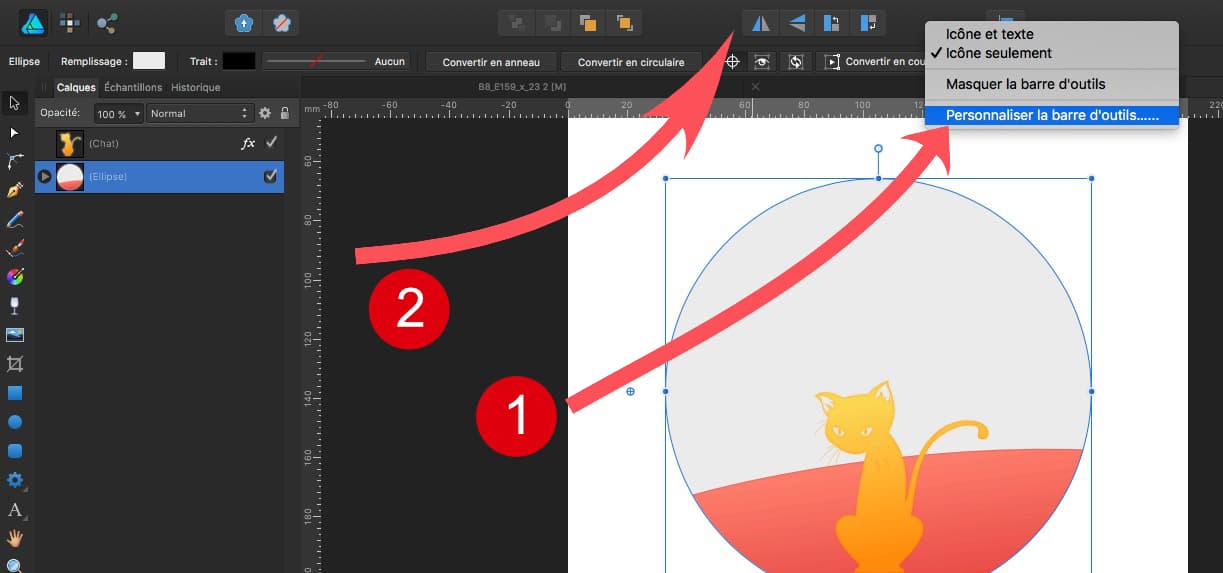Screen dimensions: 1223x573
Task: Select the Corner tool
Action: pos(15,160)
